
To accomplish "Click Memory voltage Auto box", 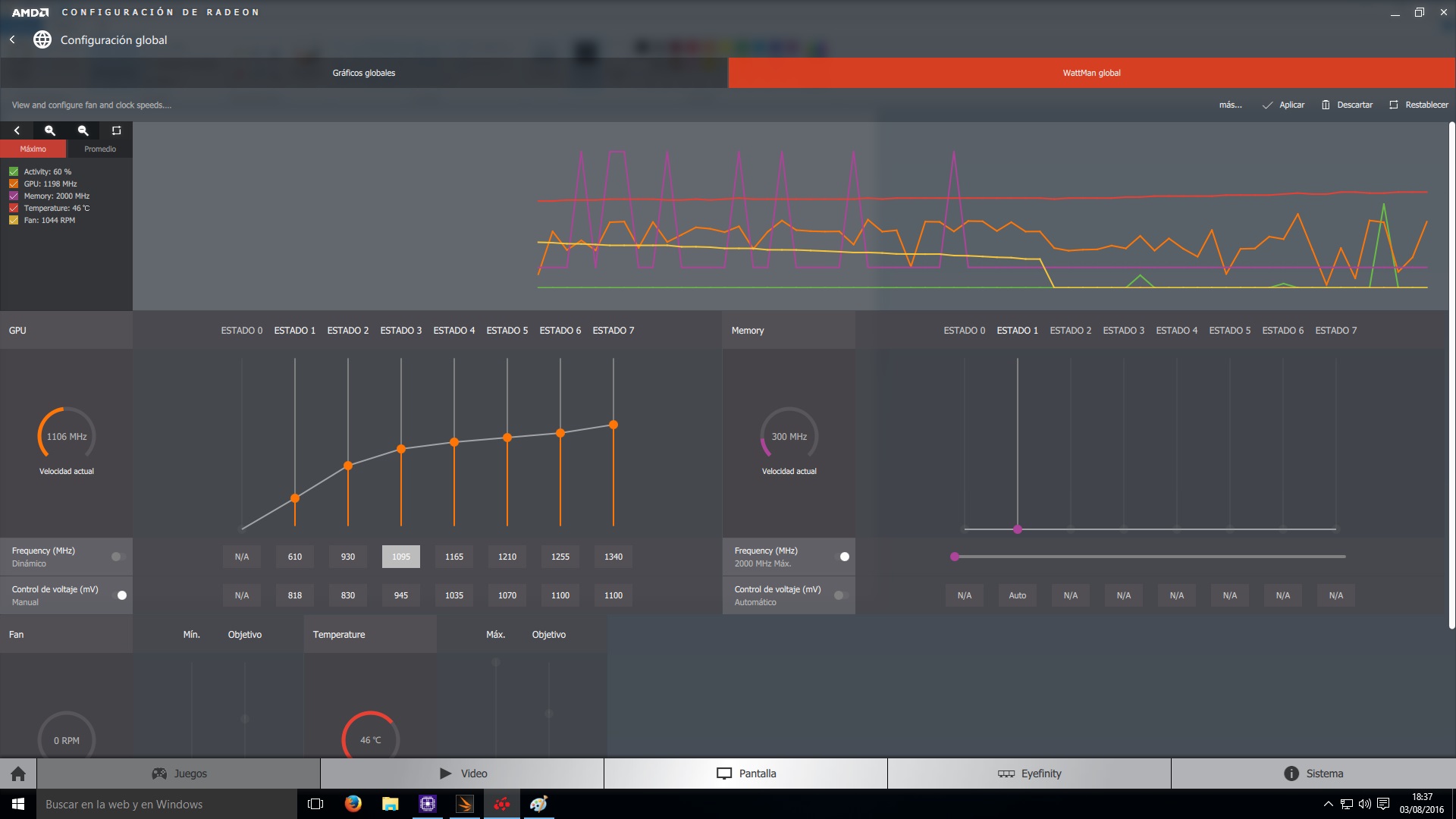I will (1018, 595).
